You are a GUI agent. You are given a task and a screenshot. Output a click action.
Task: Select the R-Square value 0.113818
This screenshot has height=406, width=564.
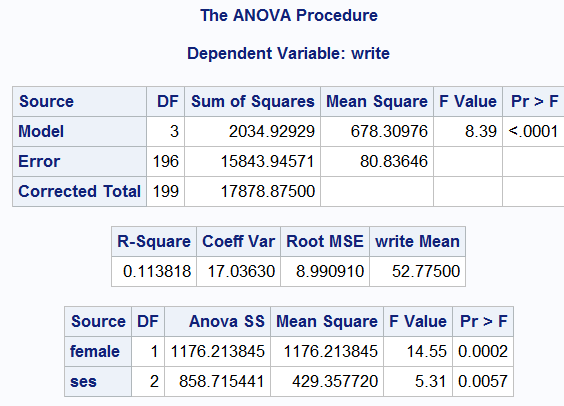(x=154, y=272)
